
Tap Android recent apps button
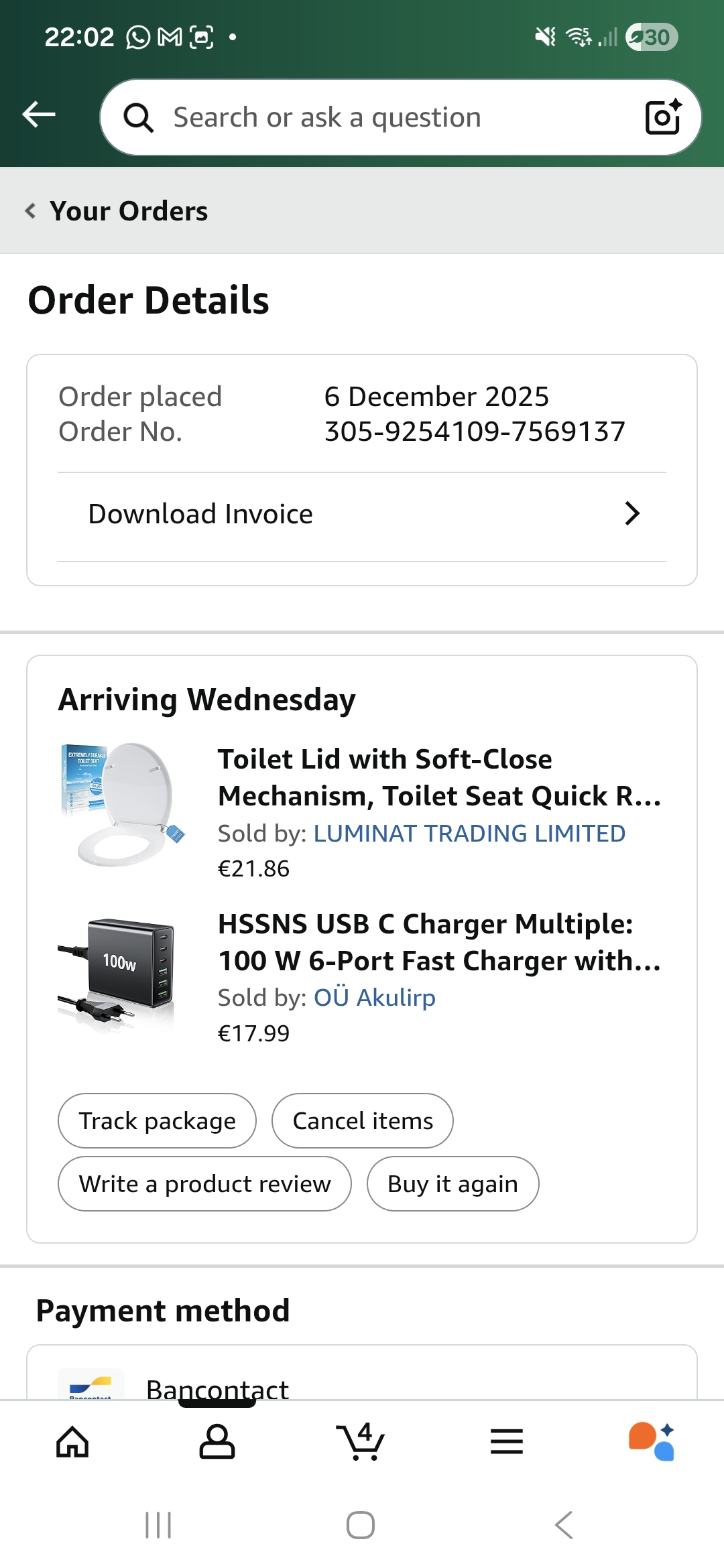[x=158, y=1526]
